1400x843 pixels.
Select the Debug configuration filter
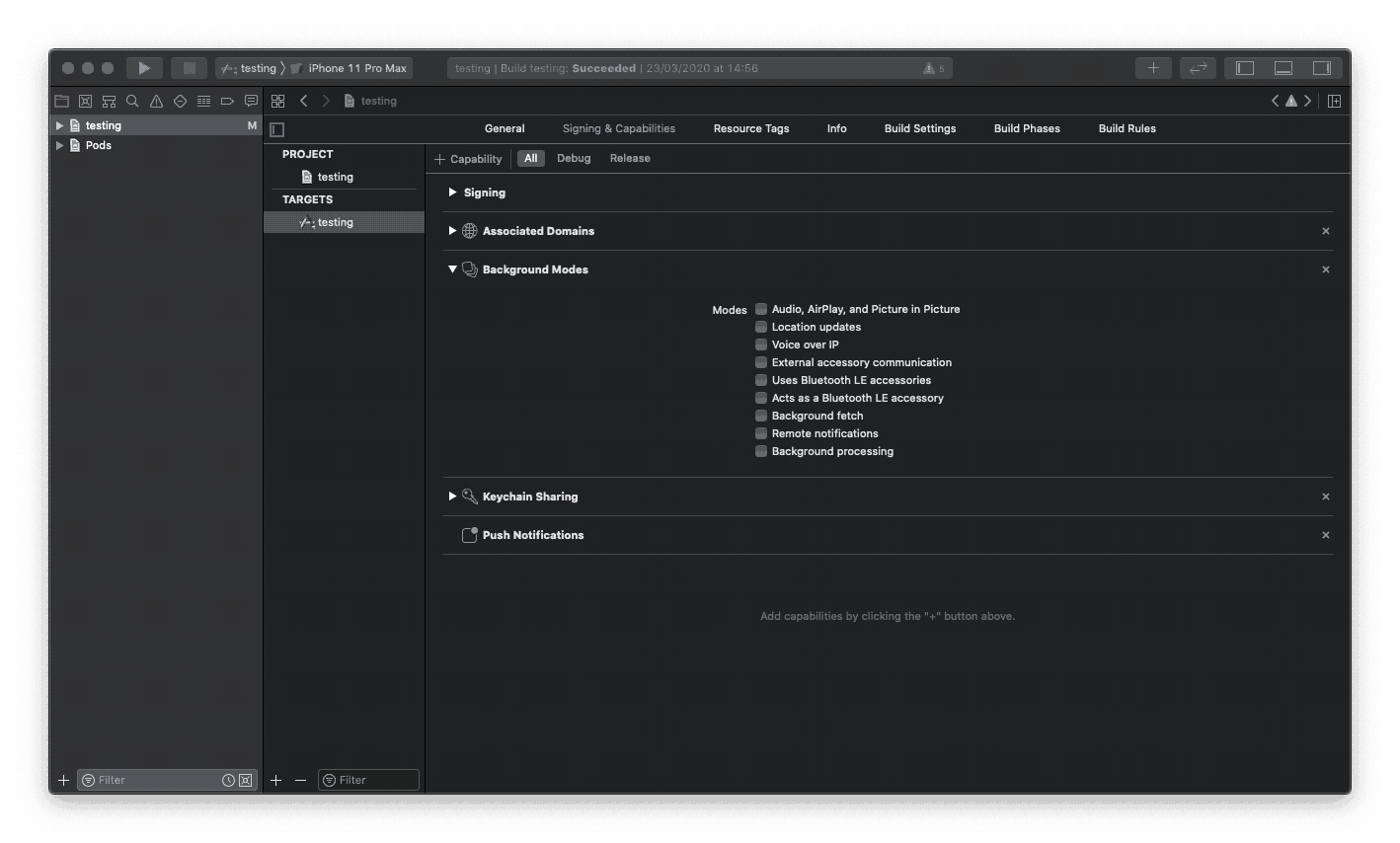[x=574, y=158]
